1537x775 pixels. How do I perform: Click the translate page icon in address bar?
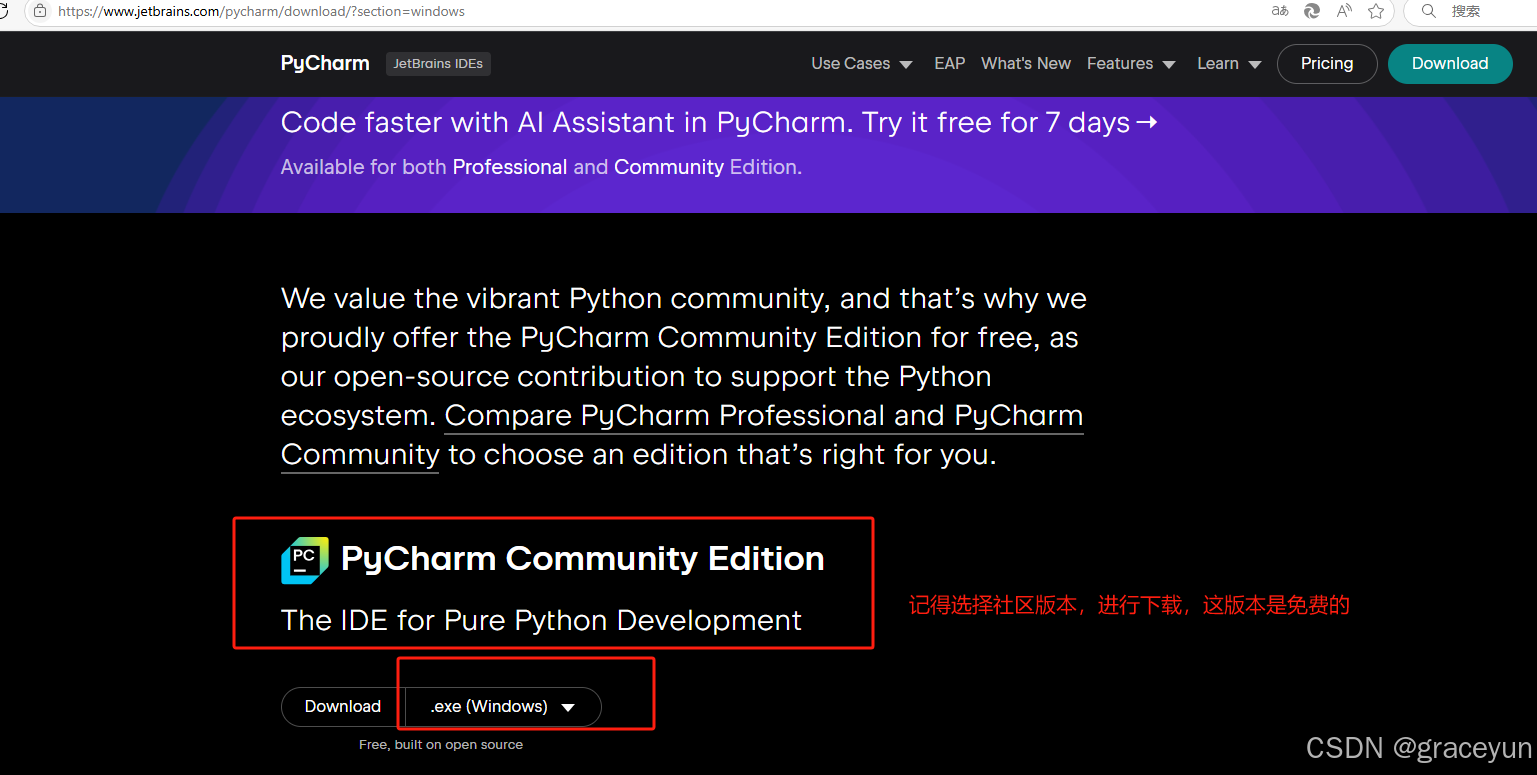1280,11
